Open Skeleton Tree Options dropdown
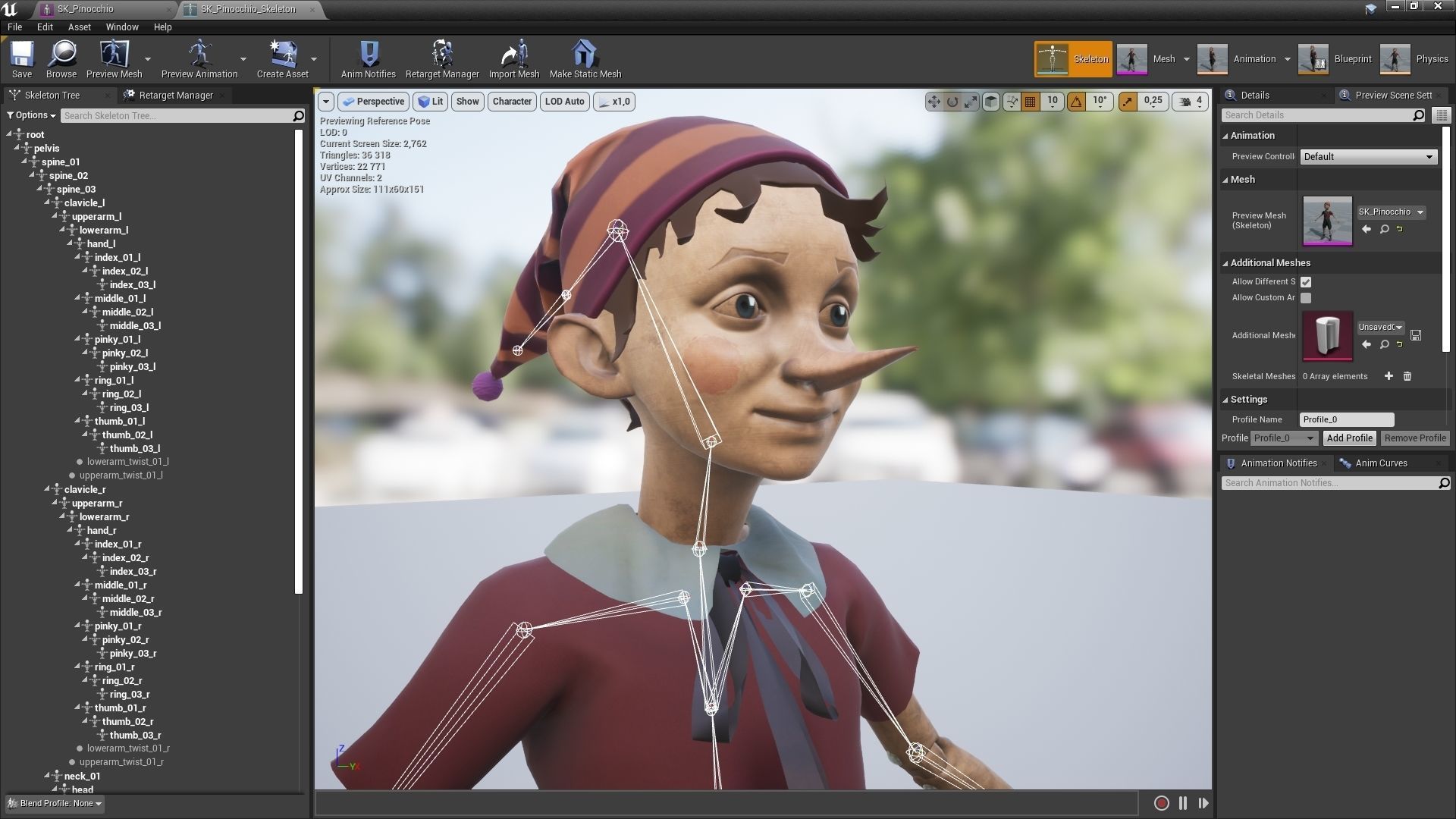This screenshot has height=819, width=1456. (x=32, y=115)
